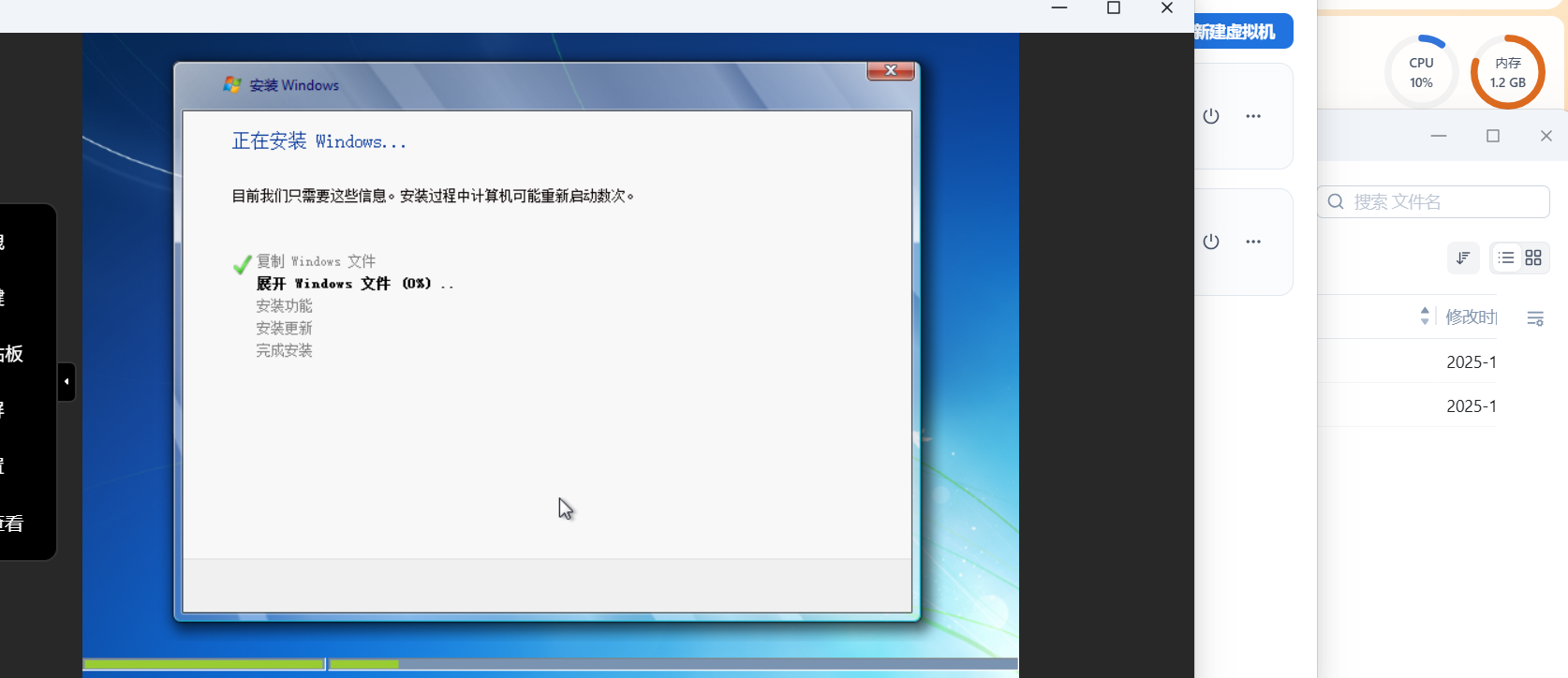Open column settings filter icon
Viewport: 1568px width, 678px height.
tap(1535, 318)
